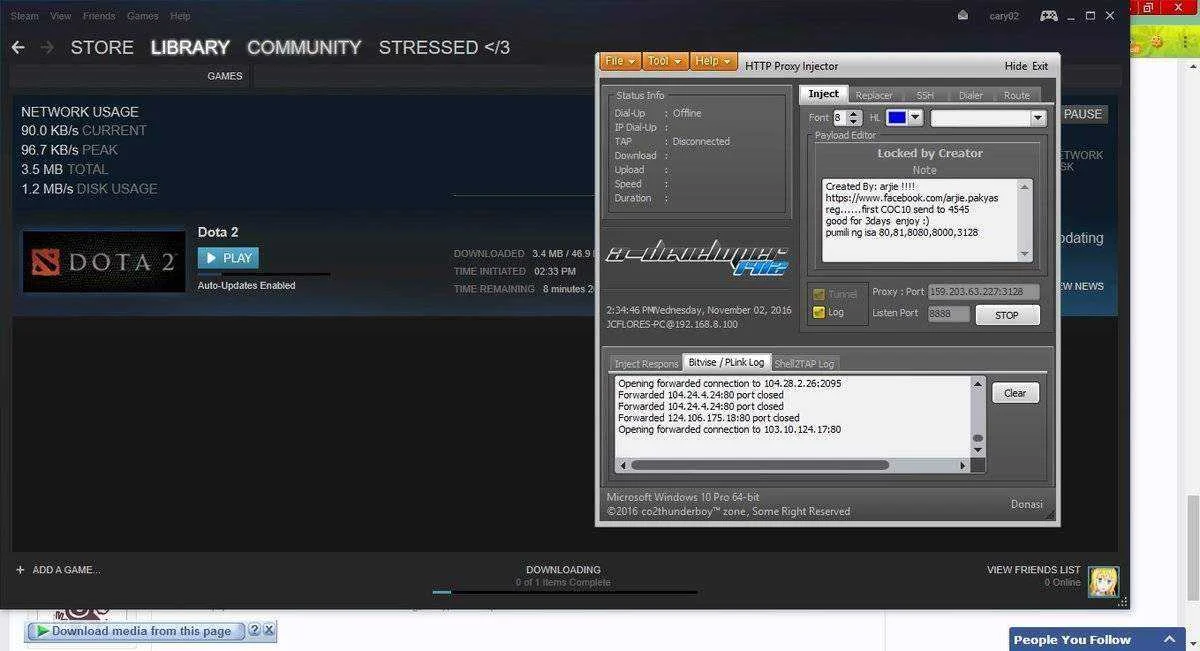The height and width of the screenshot is (651, 1200).
Task: Adjust the Font size spinner arrows
Action: pos(853,118)
